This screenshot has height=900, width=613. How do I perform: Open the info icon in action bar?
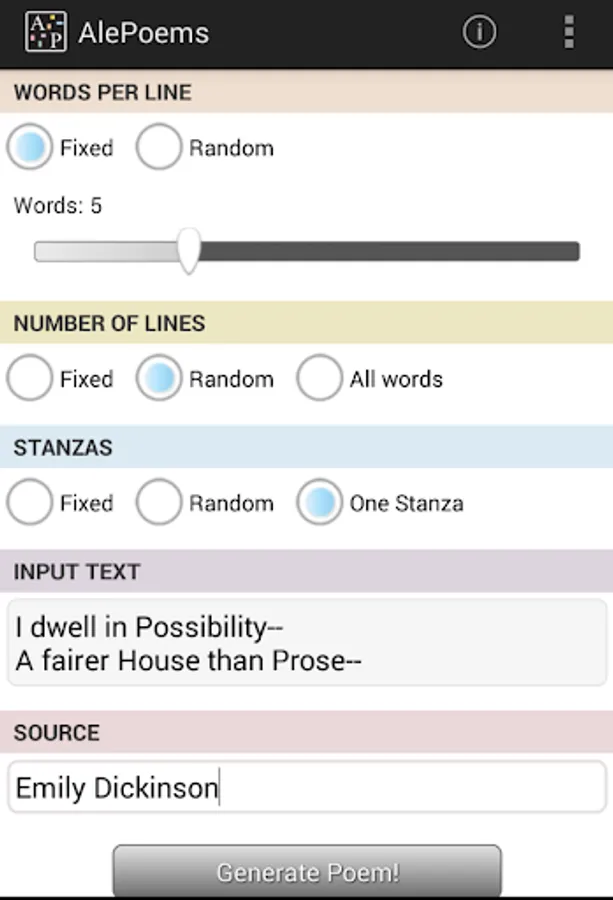pos(479,33)
